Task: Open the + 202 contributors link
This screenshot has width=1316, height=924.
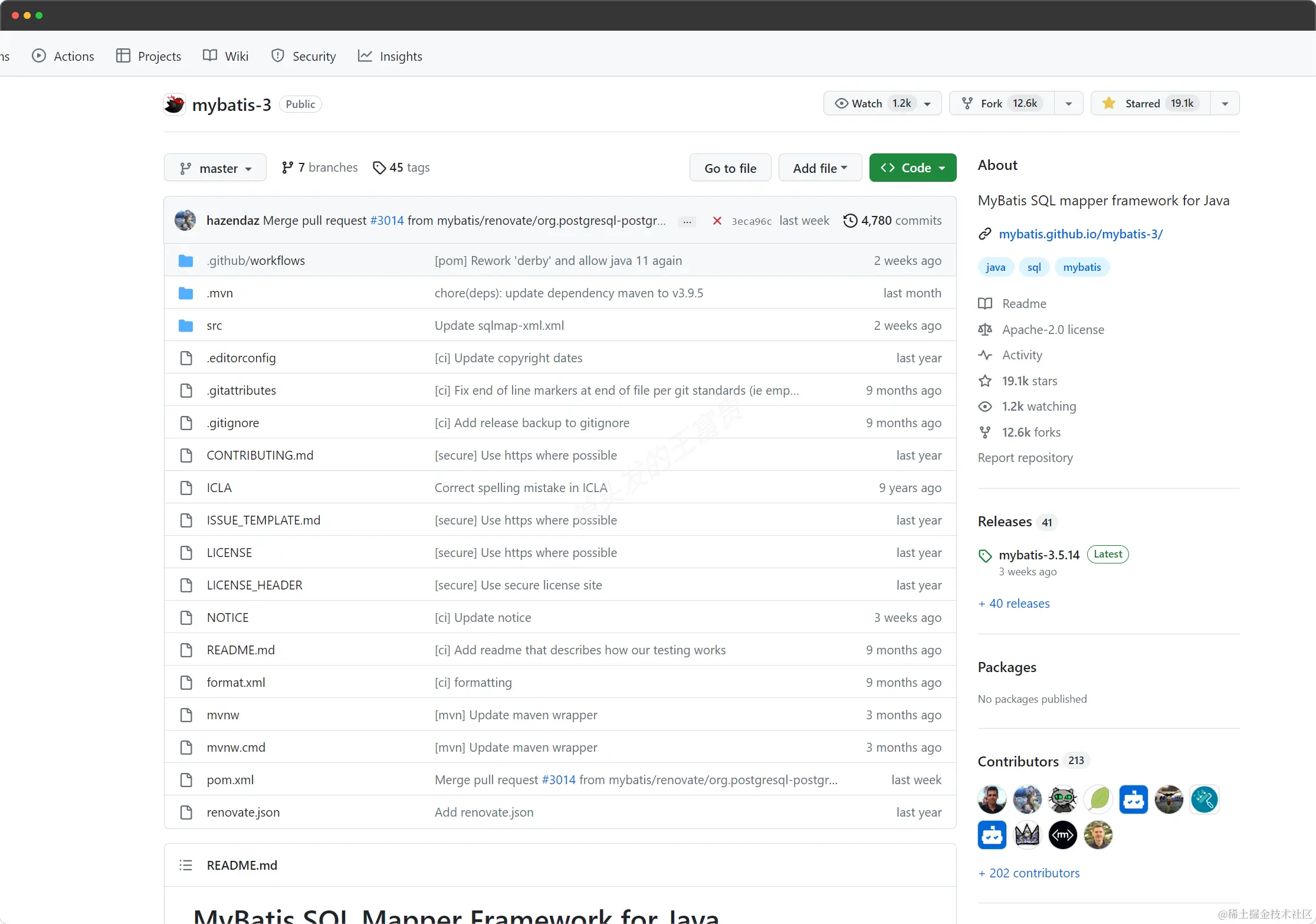Action: click(x=1029, y=873)
